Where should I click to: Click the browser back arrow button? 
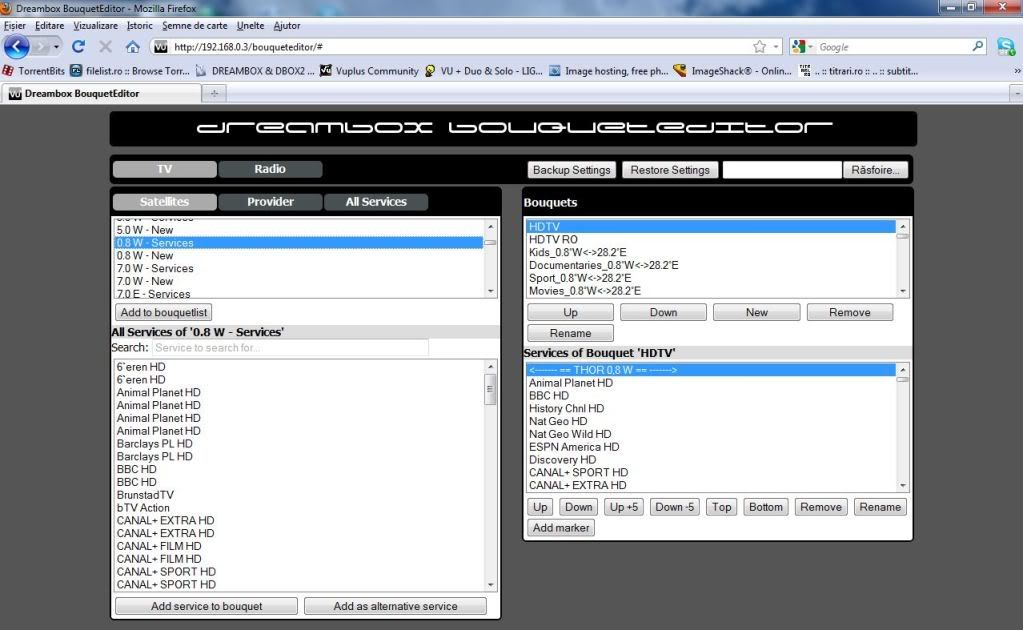click(17, 46)
